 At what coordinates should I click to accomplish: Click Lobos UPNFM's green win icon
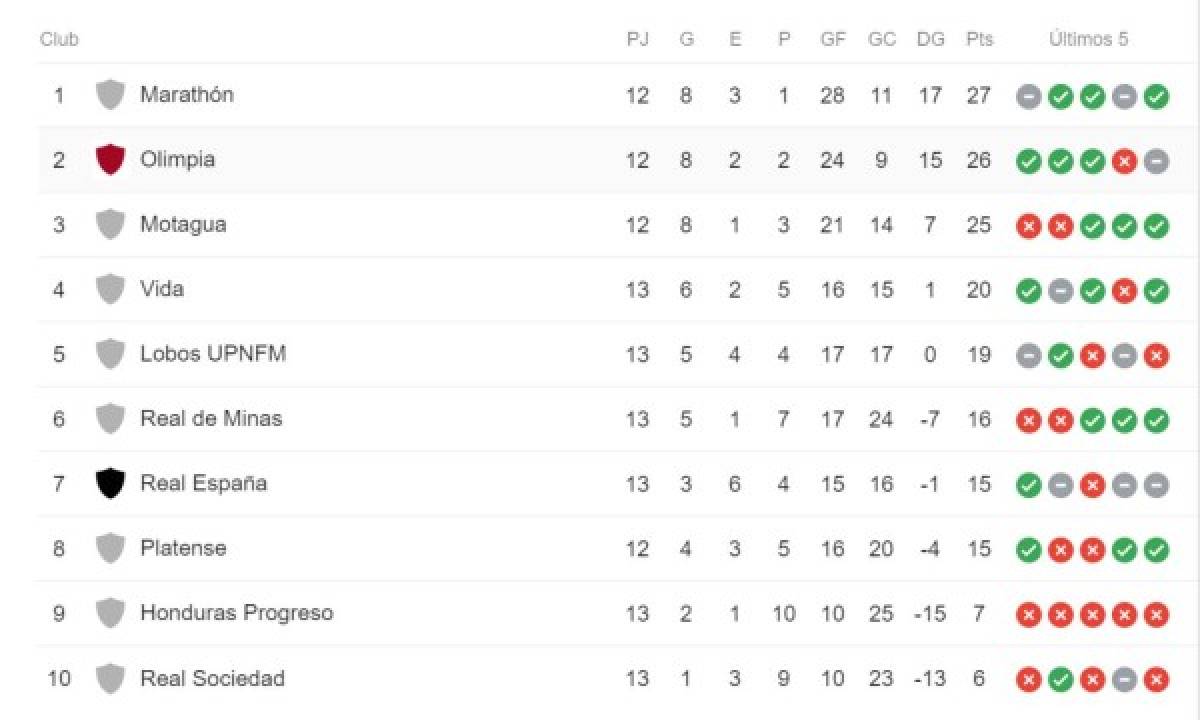point(1060,356)
